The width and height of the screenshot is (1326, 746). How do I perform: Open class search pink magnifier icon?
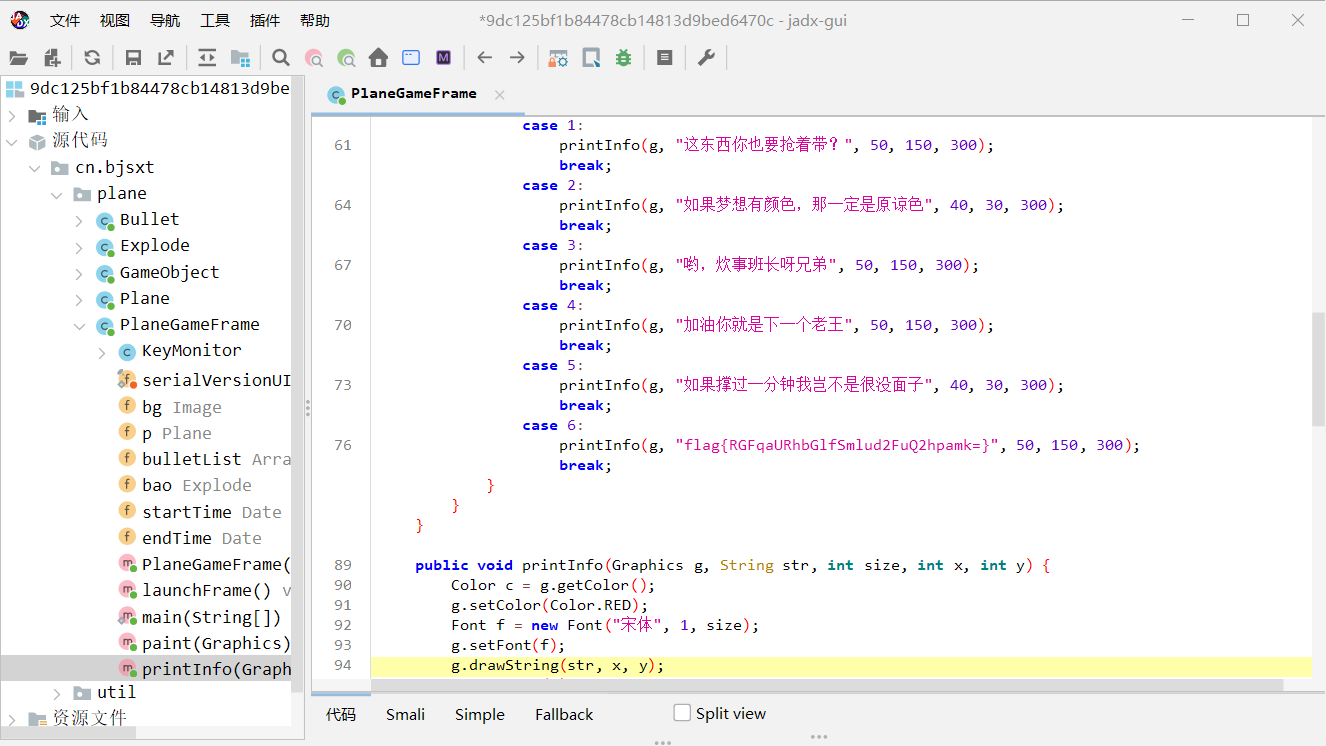point(314,58)
